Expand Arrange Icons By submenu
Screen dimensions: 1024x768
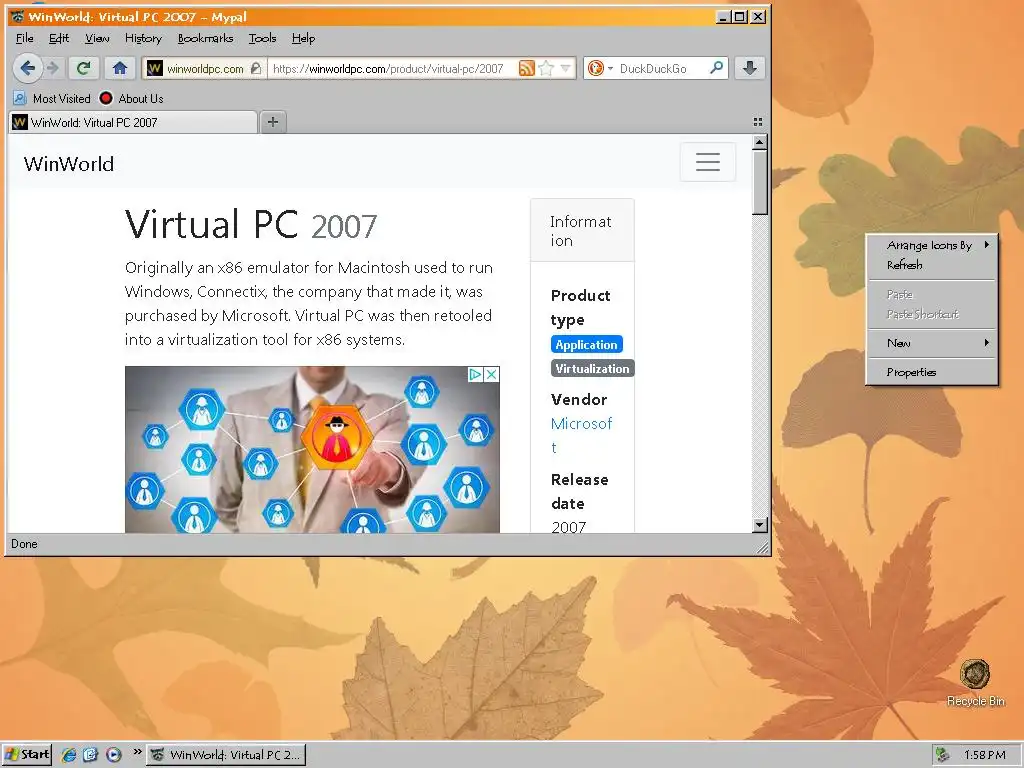(x=932, y=245)
